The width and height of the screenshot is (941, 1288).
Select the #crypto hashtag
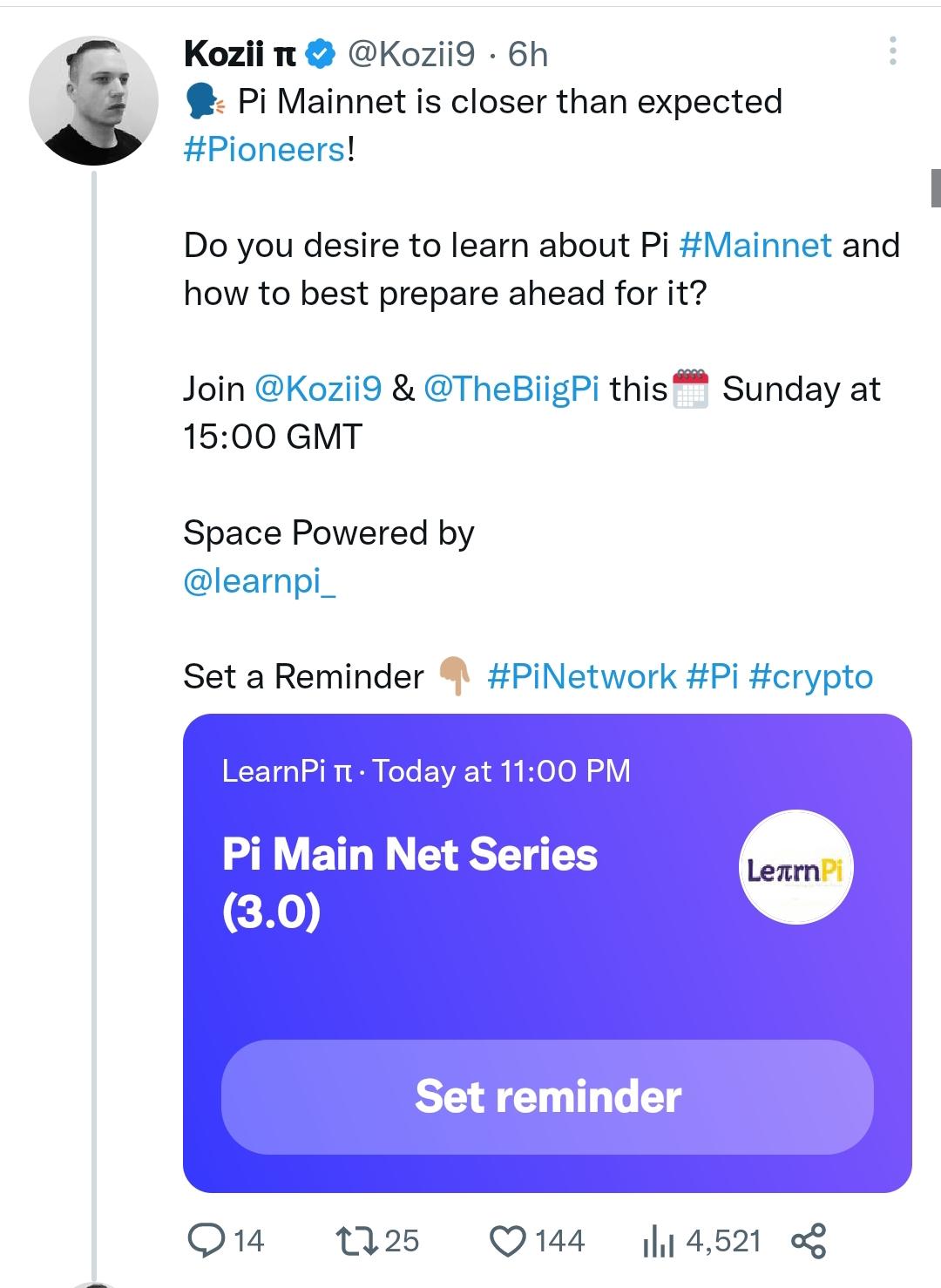point(810,676)
